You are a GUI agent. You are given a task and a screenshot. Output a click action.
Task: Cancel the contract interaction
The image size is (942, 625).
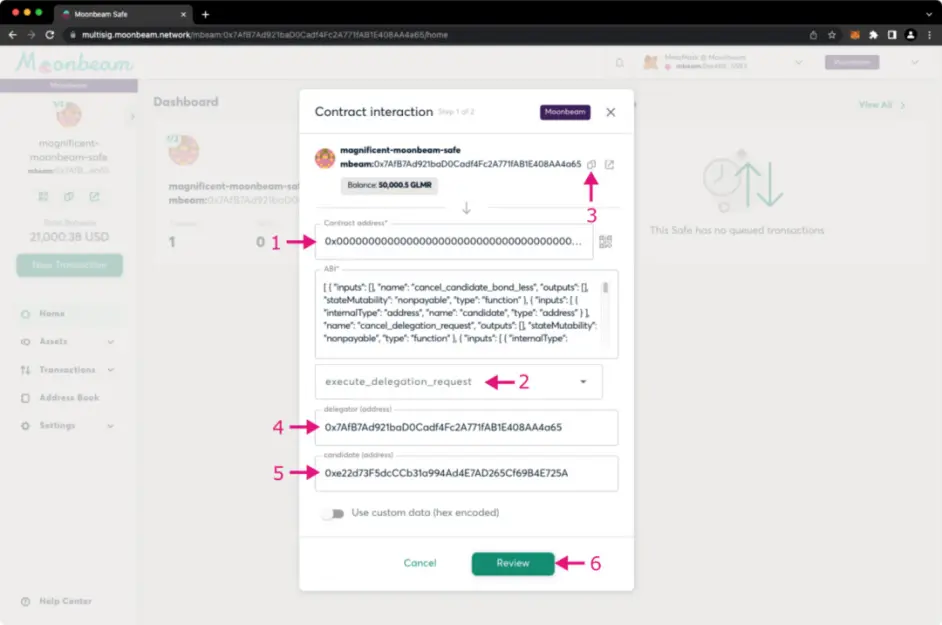point(420,563)
